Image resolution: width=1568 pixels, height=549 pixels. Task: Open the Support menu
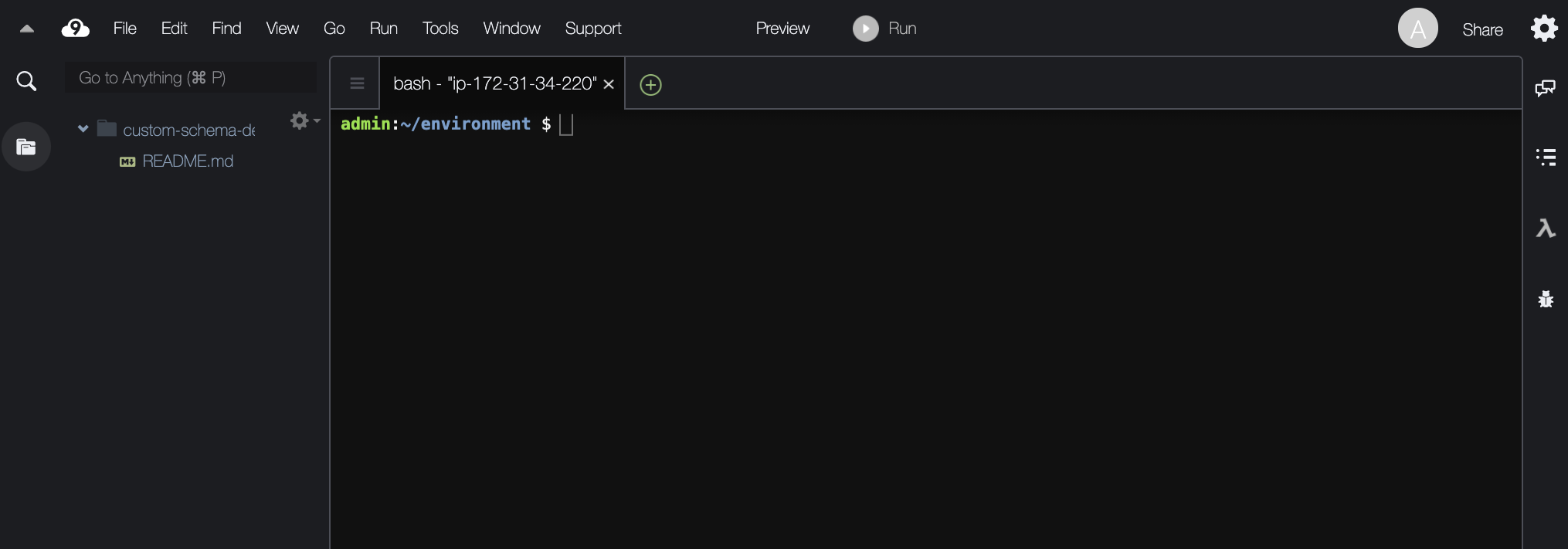(x=592, y=29)
